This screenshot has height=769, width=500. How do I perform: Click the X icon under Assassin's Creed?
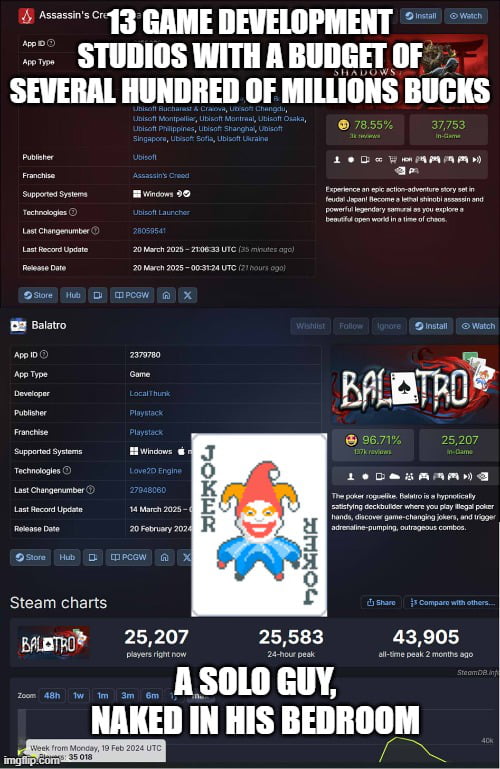tap(188, 295)
